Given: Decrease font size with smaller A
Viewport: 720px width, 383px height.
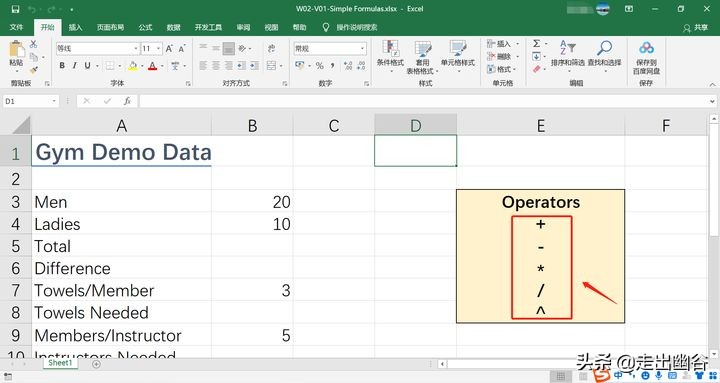Looking at the screenshot, I should (182, 48).
